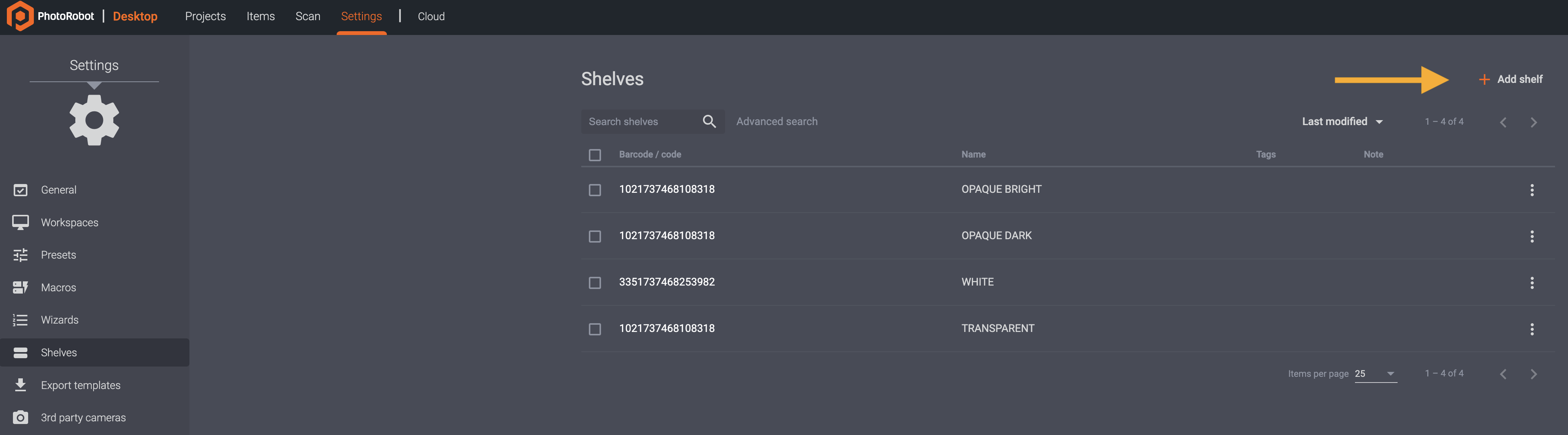Focus the Search shelves input field
This screenshot has height=435, width=1568.
tap(639, 122)
